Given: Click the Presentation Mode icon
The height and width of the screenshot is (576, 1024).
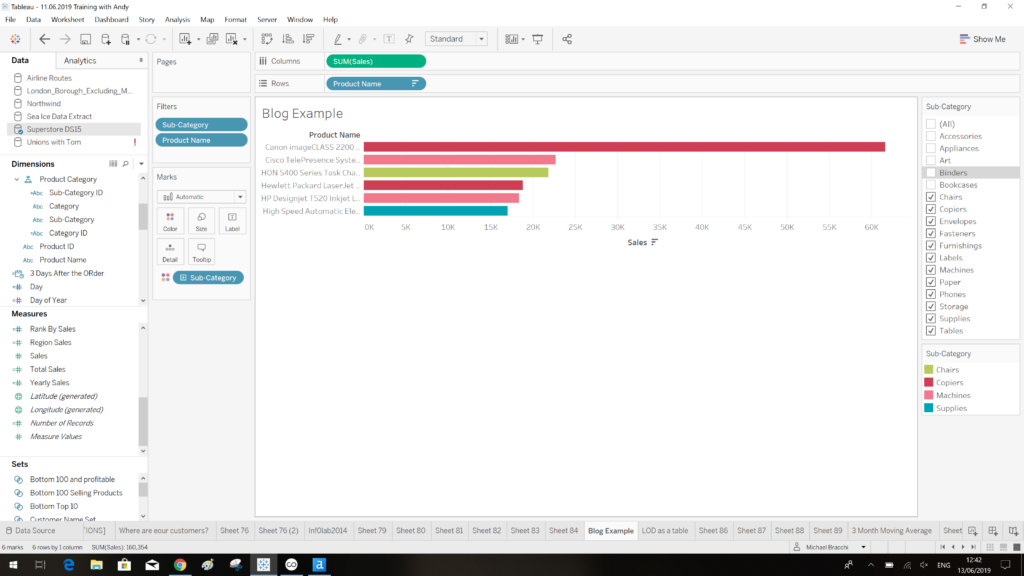Looking at the screenshot, I should tap(537, 39).
